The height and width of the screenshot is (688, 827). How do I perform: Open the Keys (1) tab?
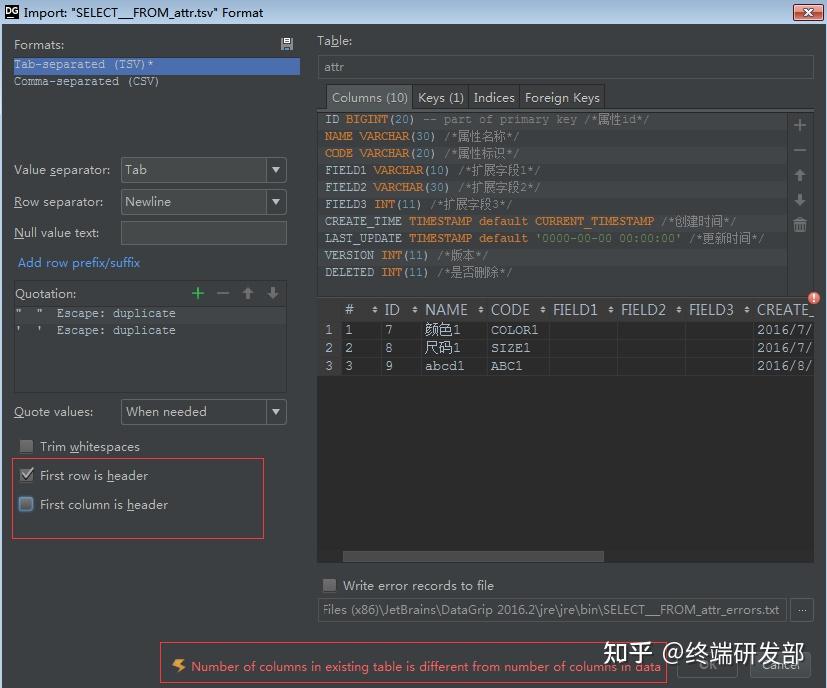point(439,97)
